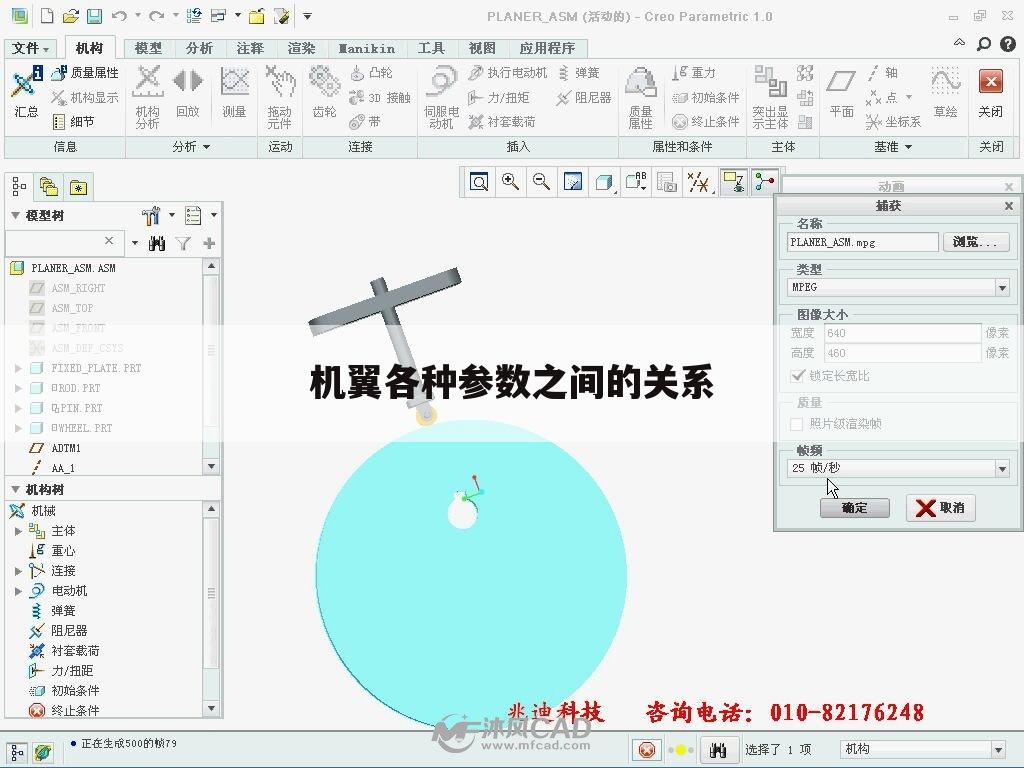
Task: Click the red 关闭 close mechanism button
Action: (991, 93)
